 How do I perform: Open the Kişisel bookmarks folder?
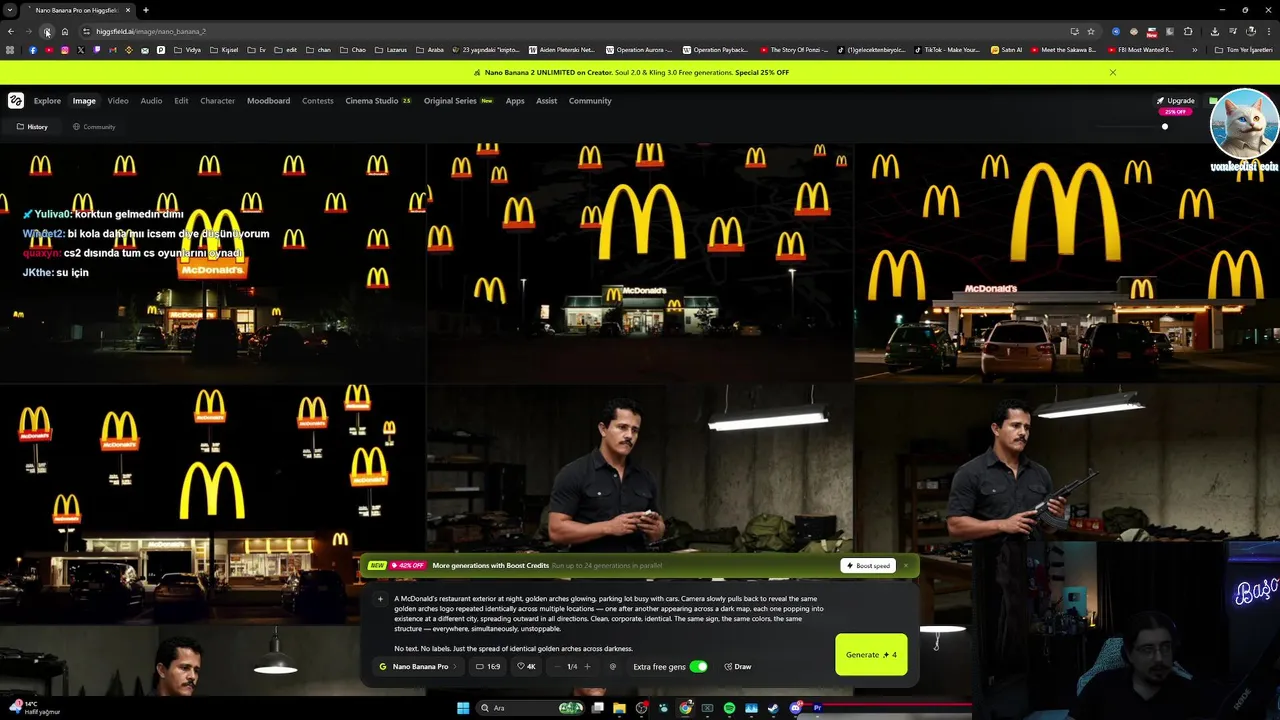[224, 50]
